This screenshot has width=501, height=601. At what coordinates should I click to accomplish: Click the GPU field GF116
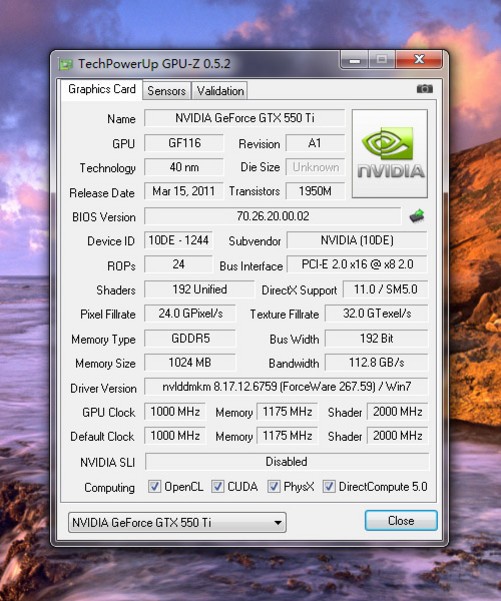tap(184, 143)
